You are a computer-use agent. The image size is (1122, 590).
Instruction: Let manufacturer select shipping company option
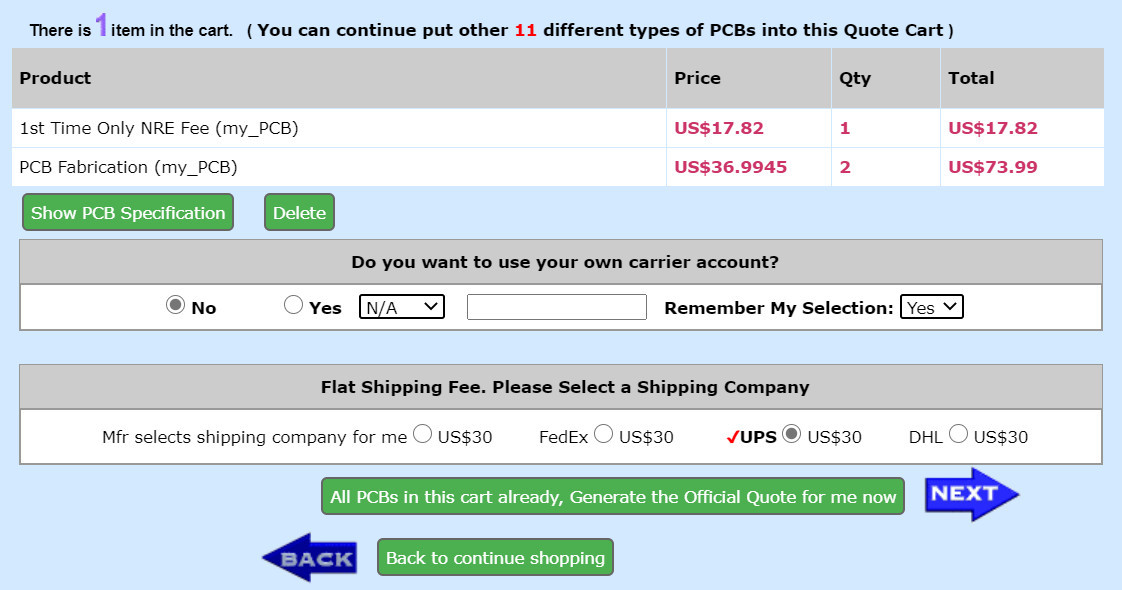pyautogui.click(x=423, y=434)
